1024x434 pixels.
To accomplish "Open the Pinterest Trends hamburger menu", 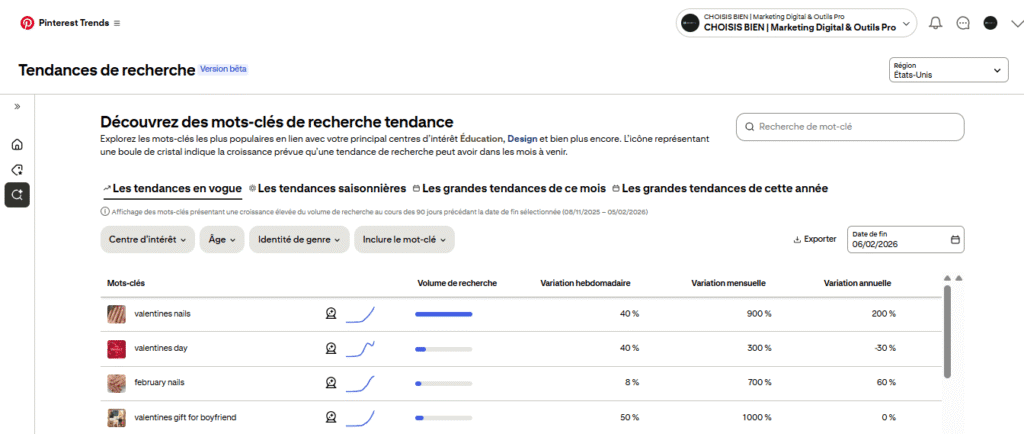I will click(117, 23).
